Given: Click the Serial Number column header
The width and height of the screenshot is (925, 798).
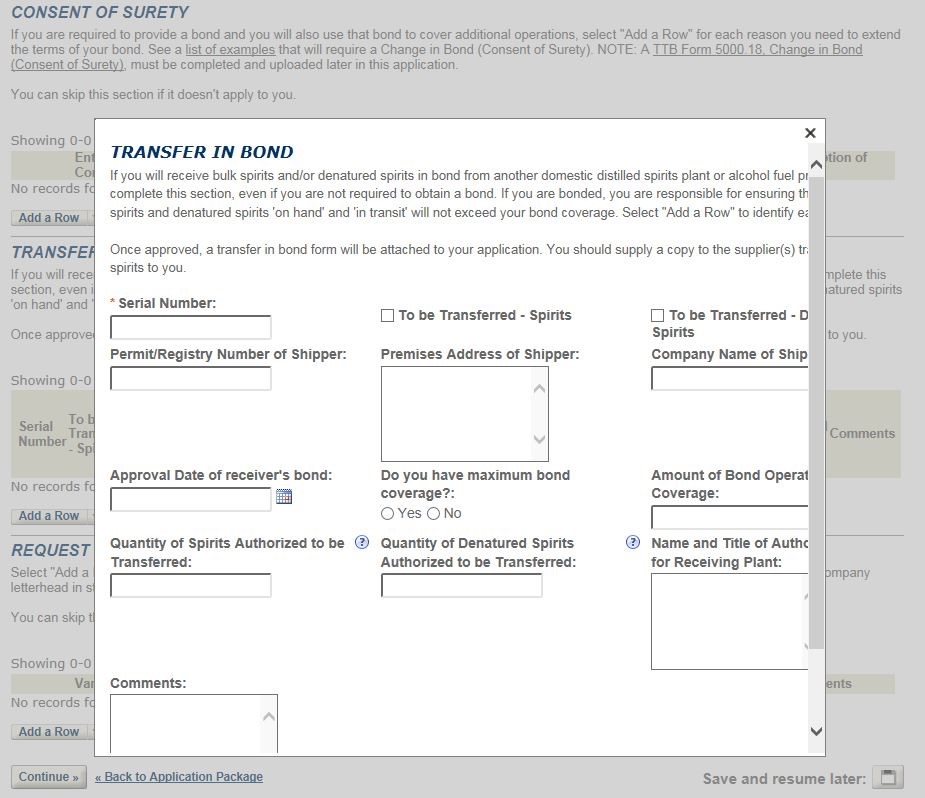Looking at the screenshot, I should pos(42,434).
